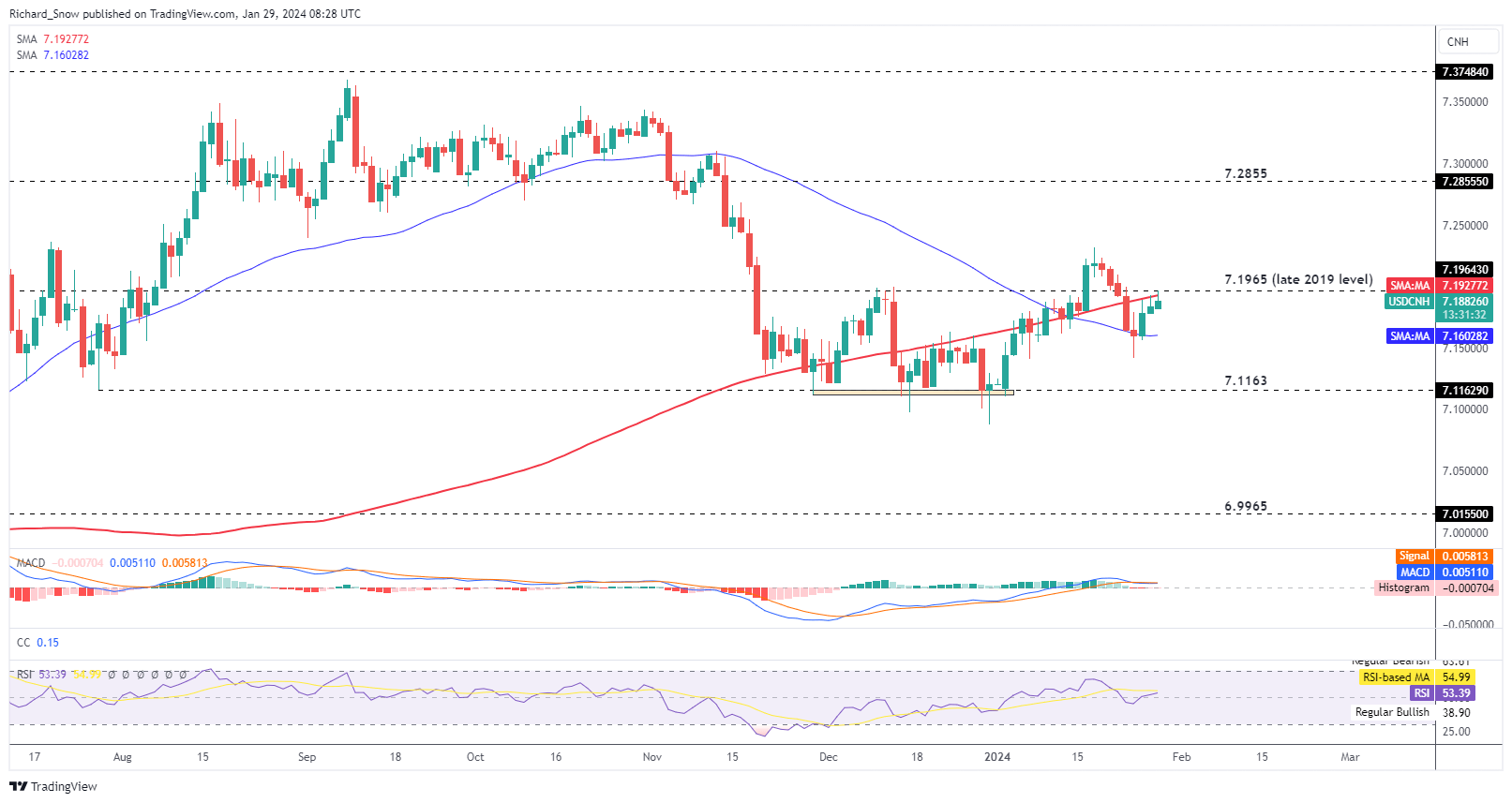This screenshot has height=803, width=1512.
Task: Click the blue MACD 0.005110 tag
Action: [1445, 573]
